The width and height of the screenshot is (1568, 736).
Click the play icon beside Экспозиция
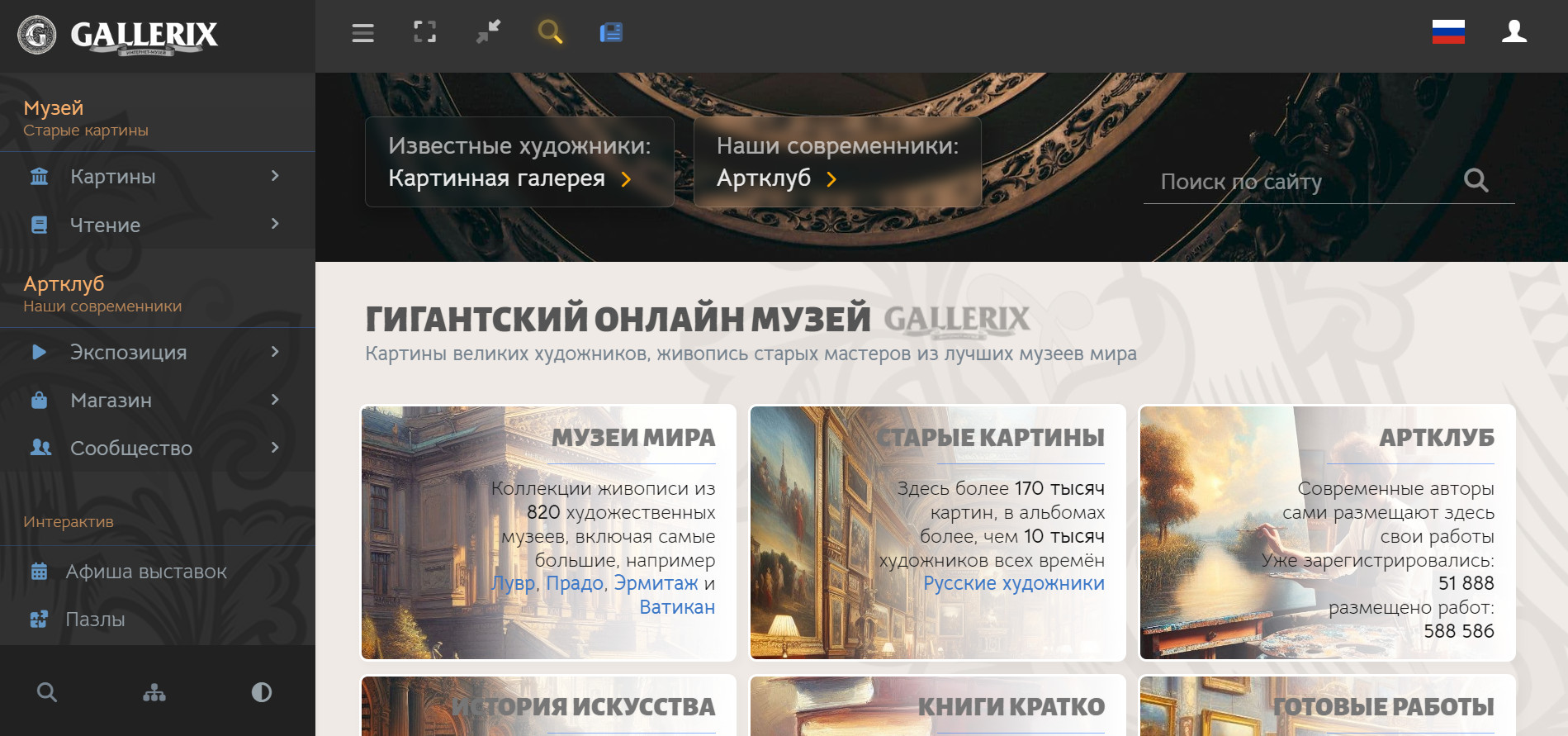click(39, 352)
